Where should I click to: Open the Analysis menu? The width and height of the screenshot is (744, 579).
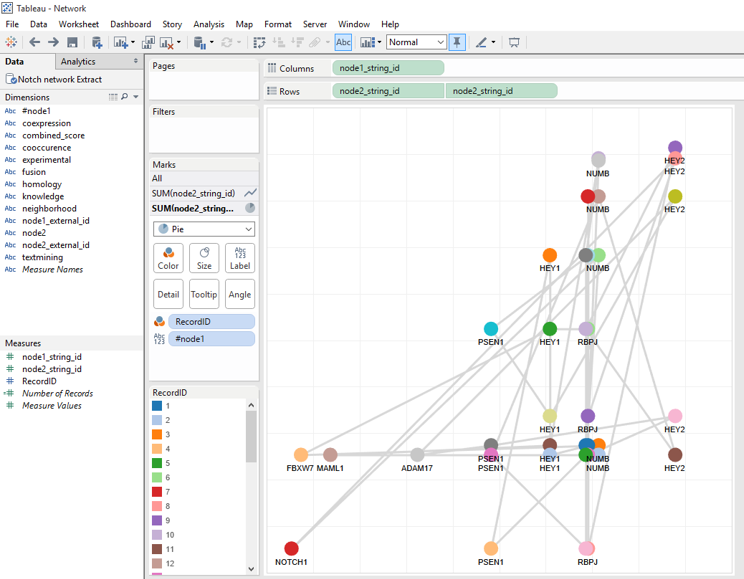click(x=209, y=24)
